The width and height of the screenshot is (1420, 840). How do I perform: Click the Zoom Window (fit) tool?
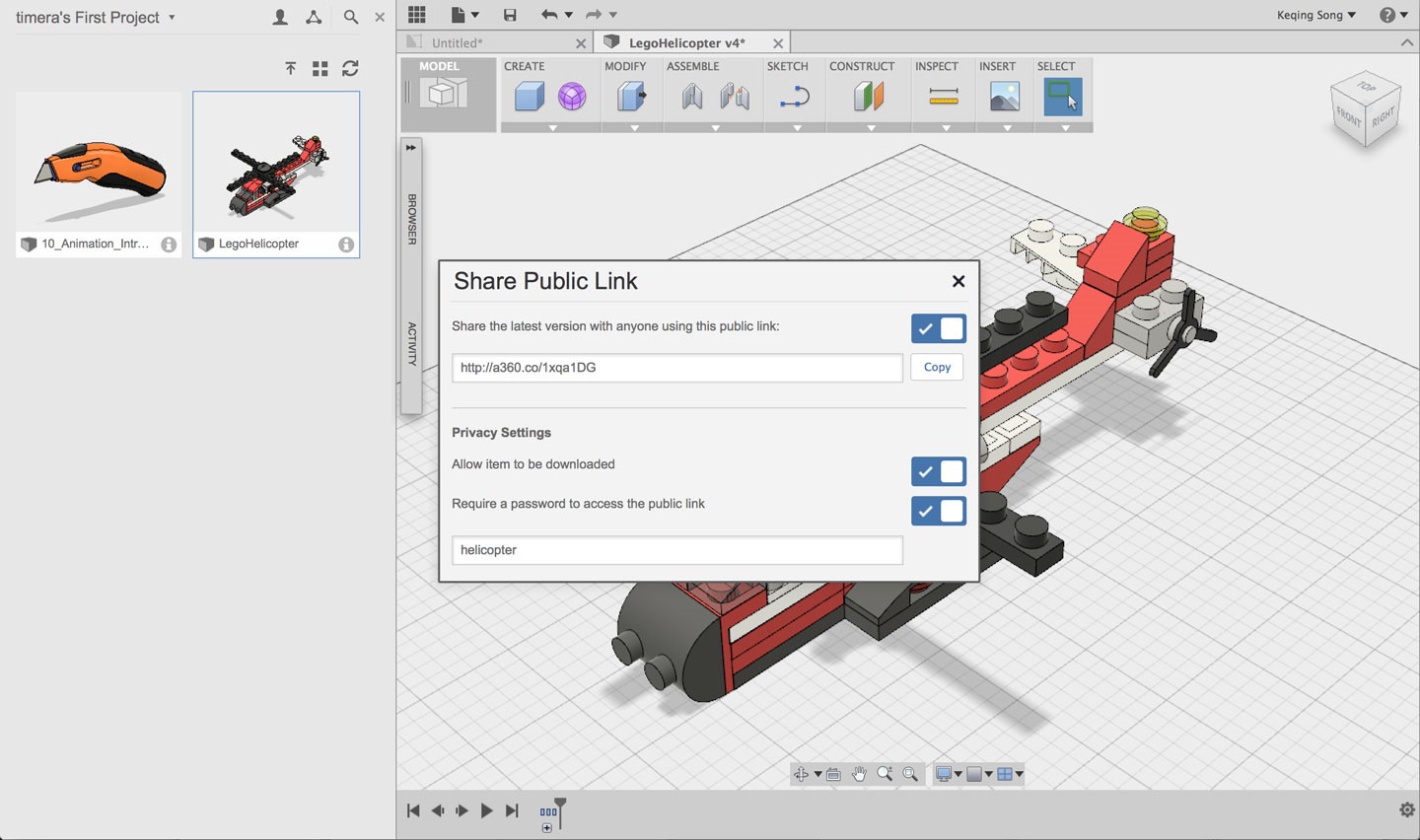click(x=910, y=774)
